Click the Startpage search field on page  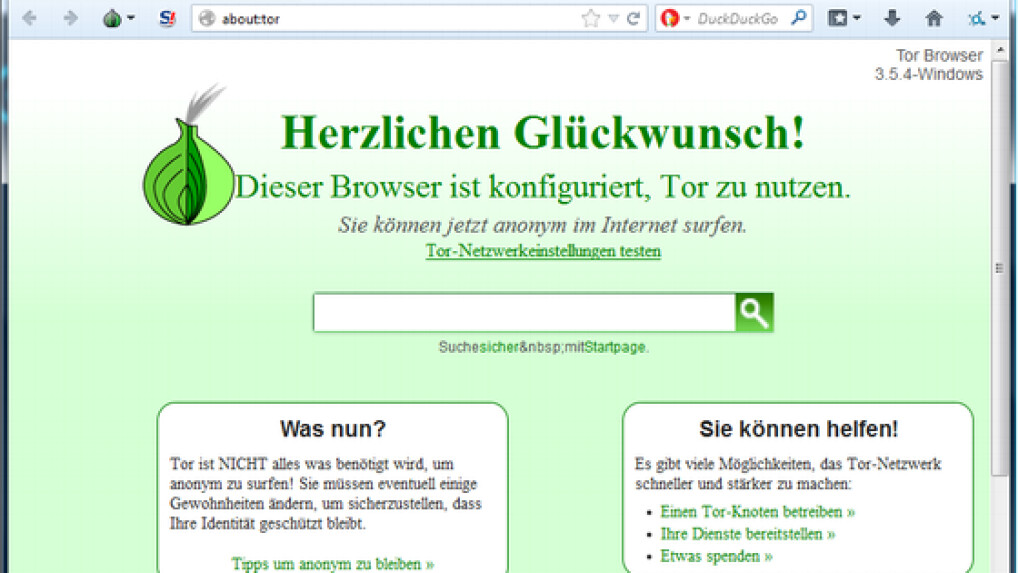(524, 313)
